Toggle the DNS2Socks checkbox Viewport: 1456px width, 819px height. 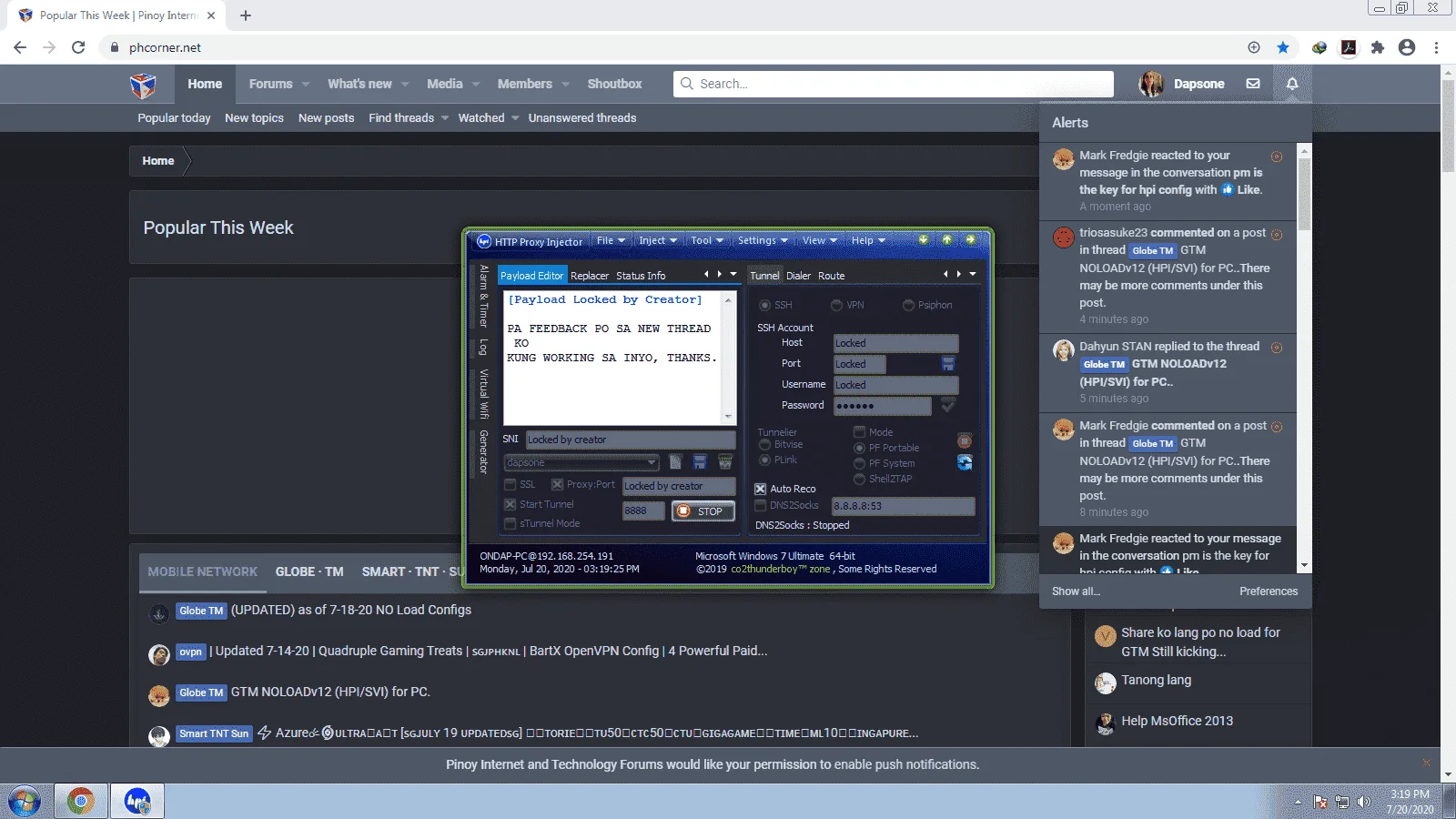click(x=761, y=506)
